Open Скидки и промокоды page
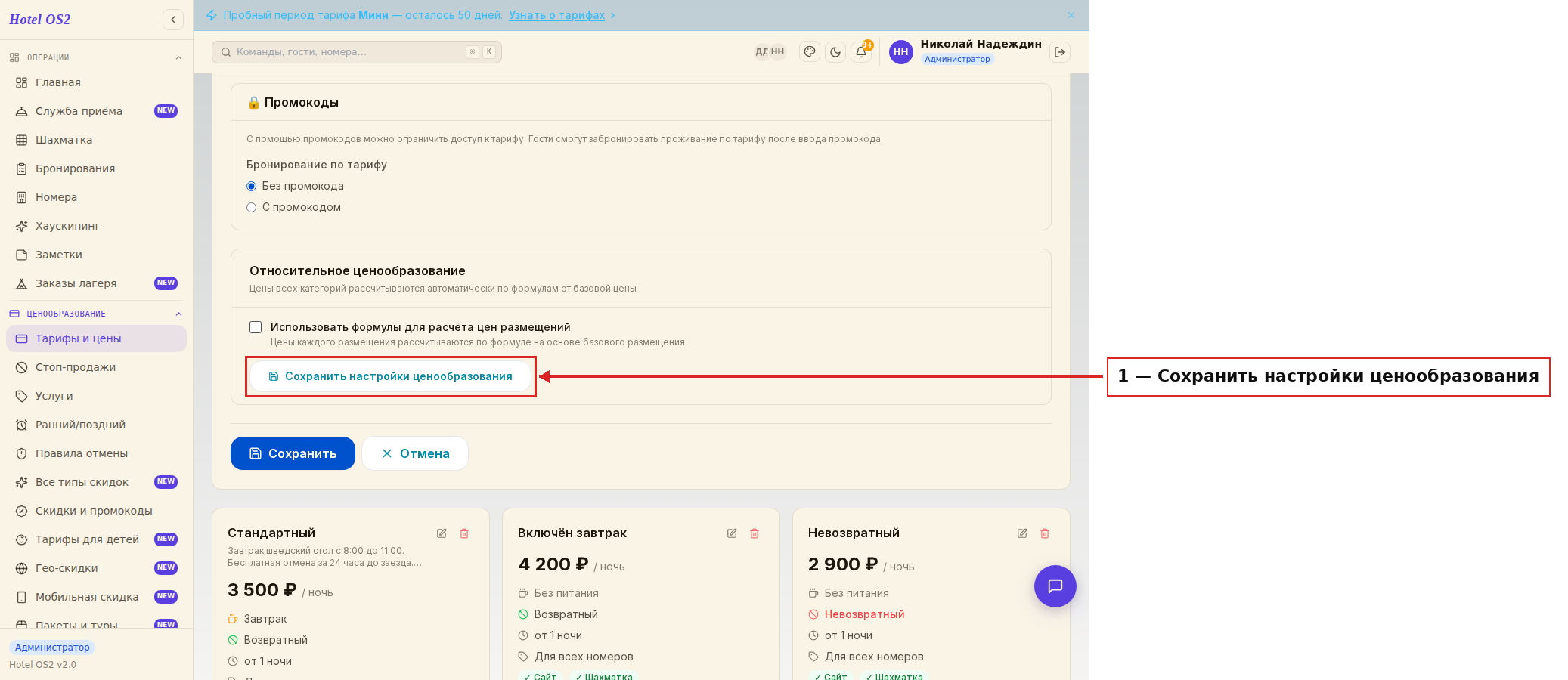Viewport: 1568px width, 680px height. 96,511
